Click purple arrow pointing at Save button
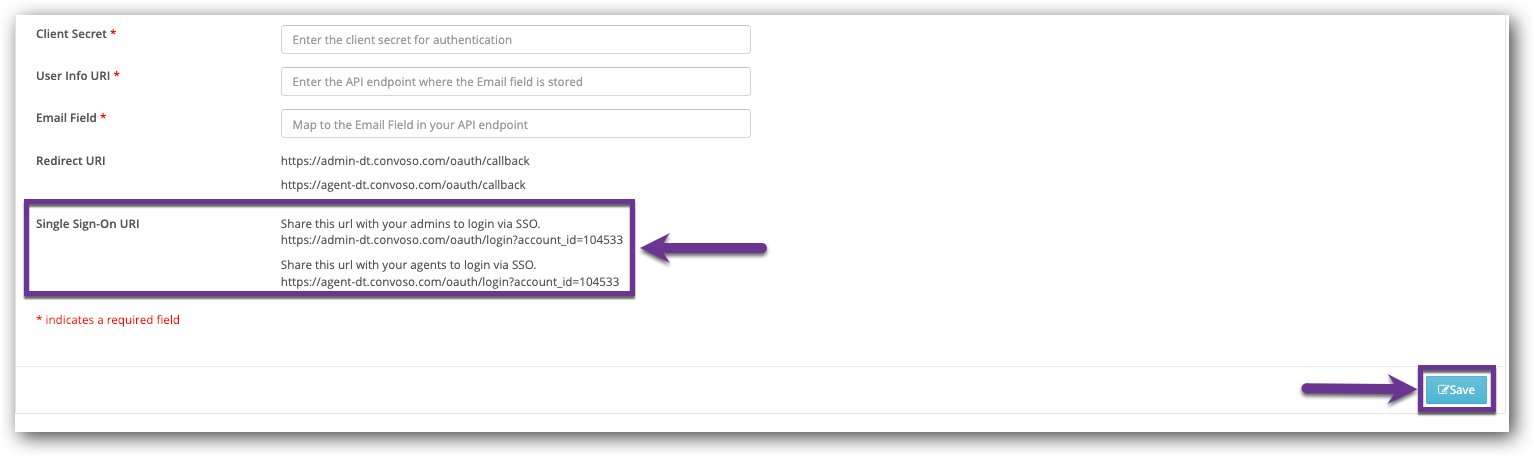Image resolution: width=1534 pixels, height=457 pixels. click(x=1357, y=390)
